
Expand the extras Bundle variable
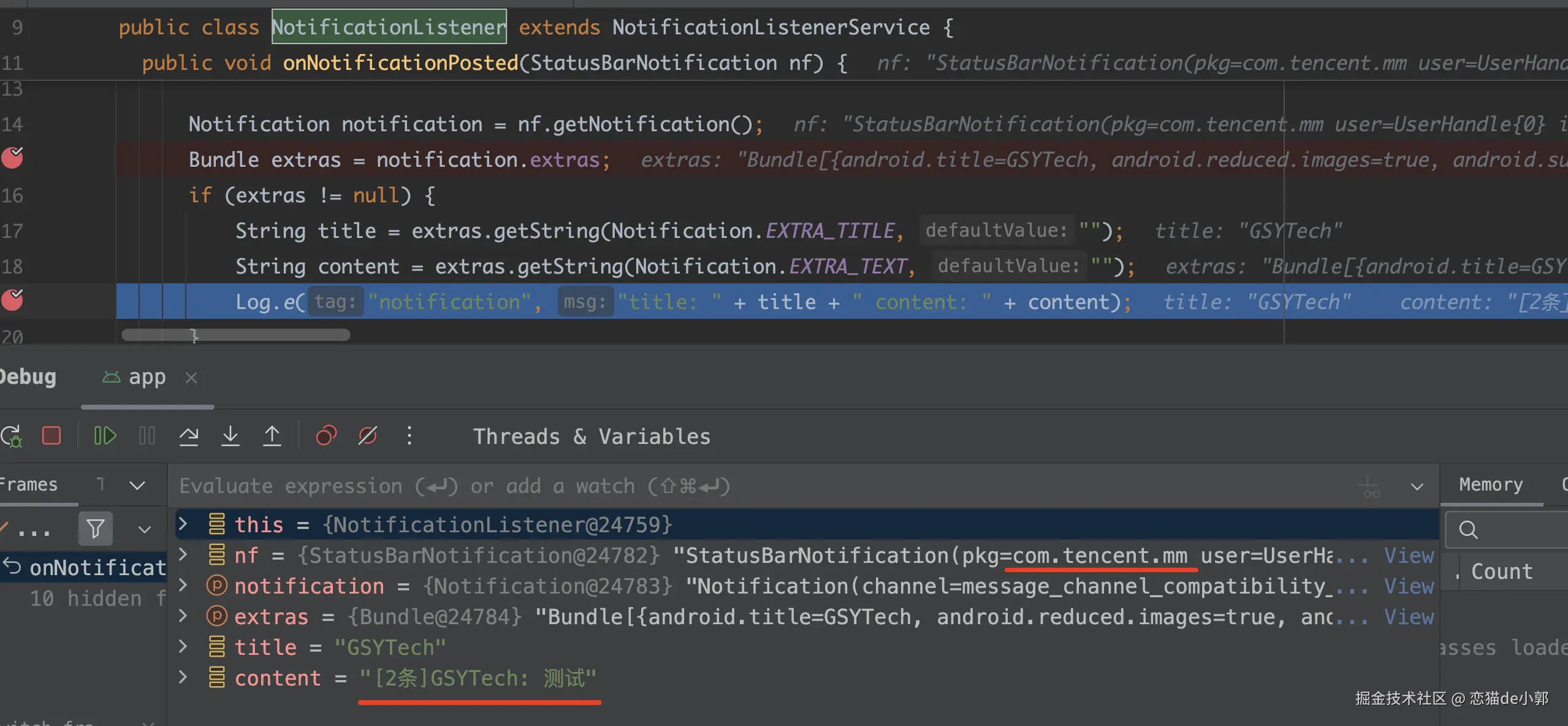[183, 616]
